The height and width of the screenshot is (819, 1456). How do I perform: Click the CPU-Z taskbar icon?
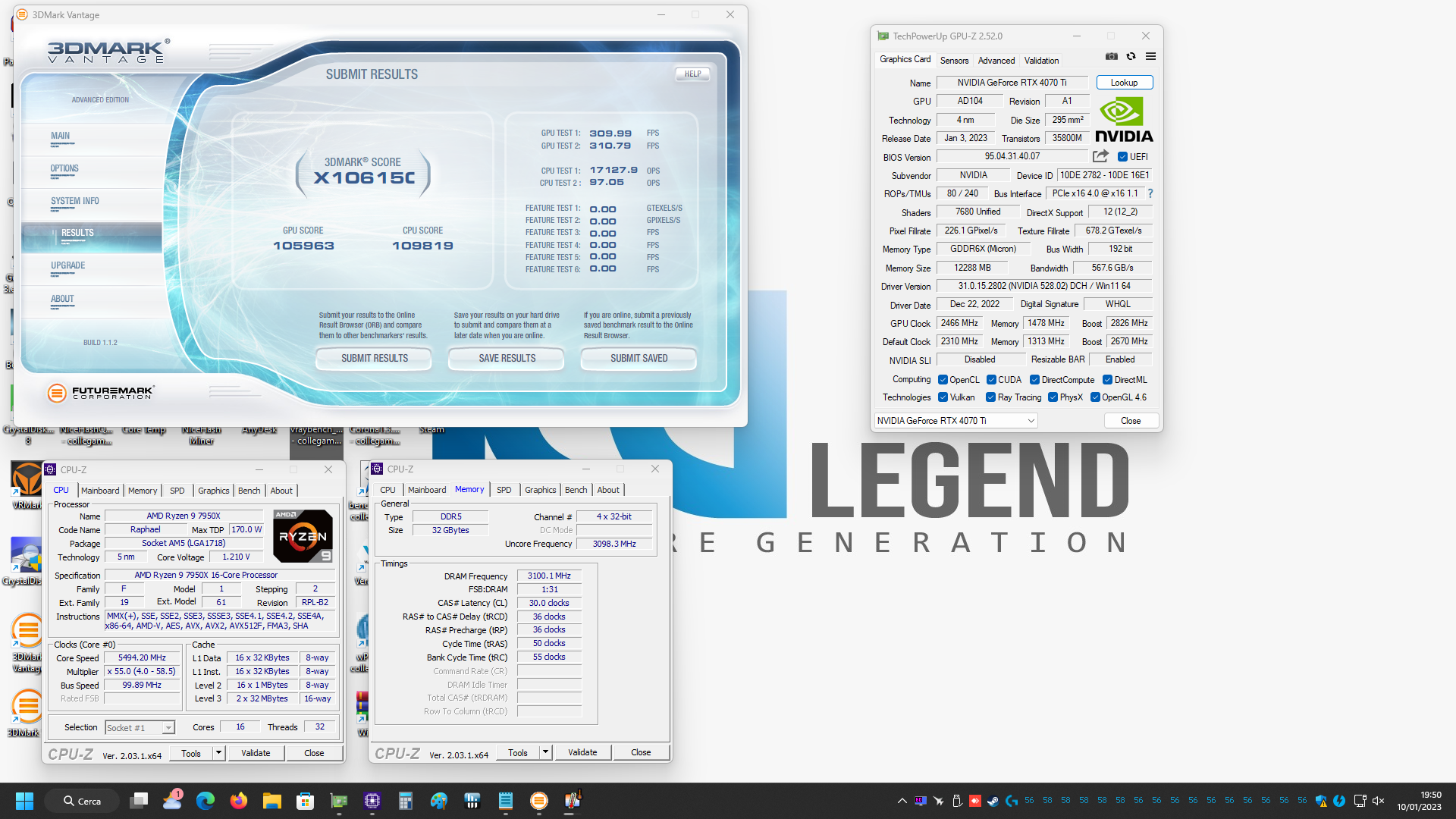[372, 801]
